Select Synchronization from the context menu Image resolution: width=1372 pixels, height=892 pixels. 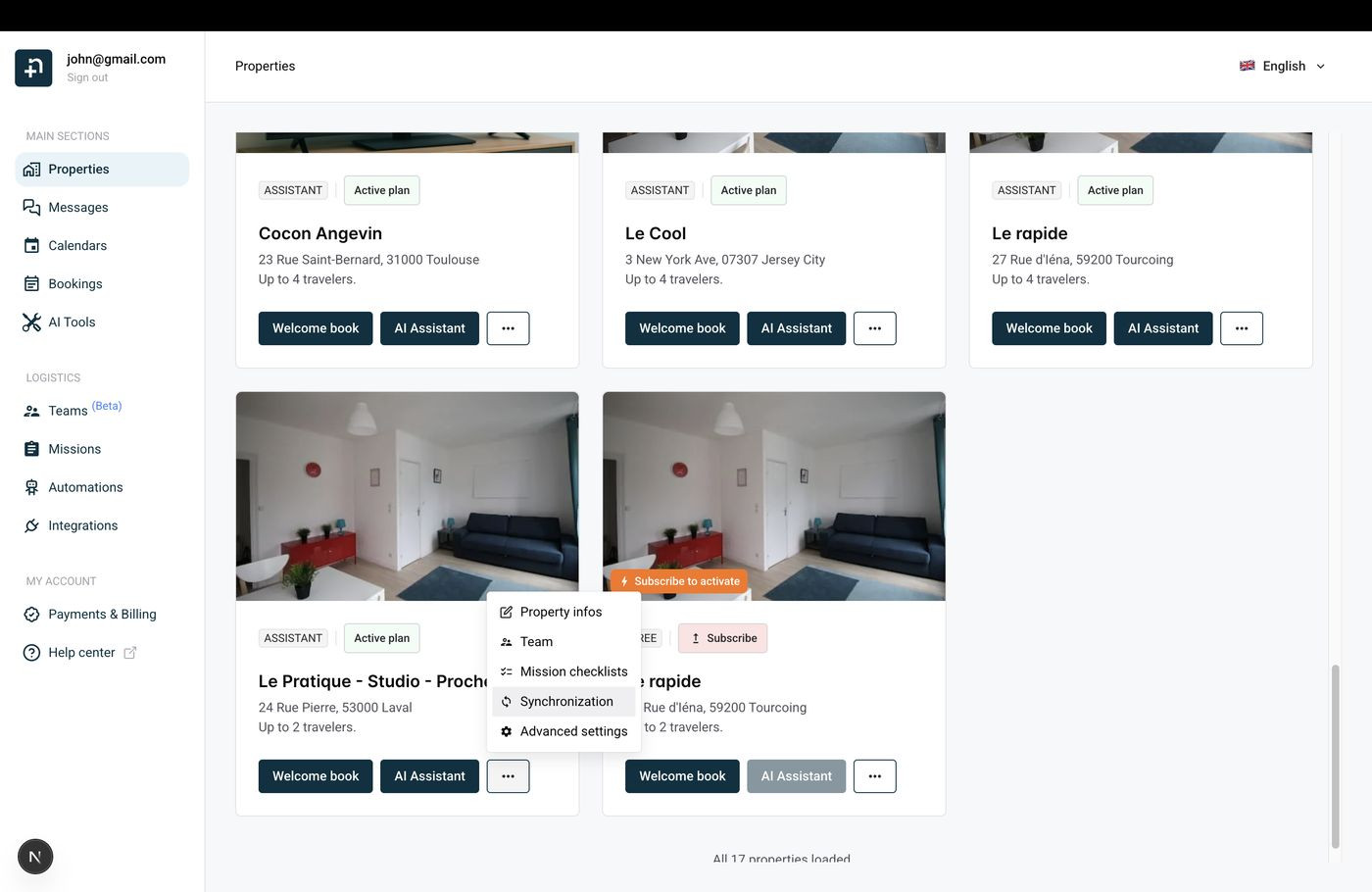pos(565,701)
